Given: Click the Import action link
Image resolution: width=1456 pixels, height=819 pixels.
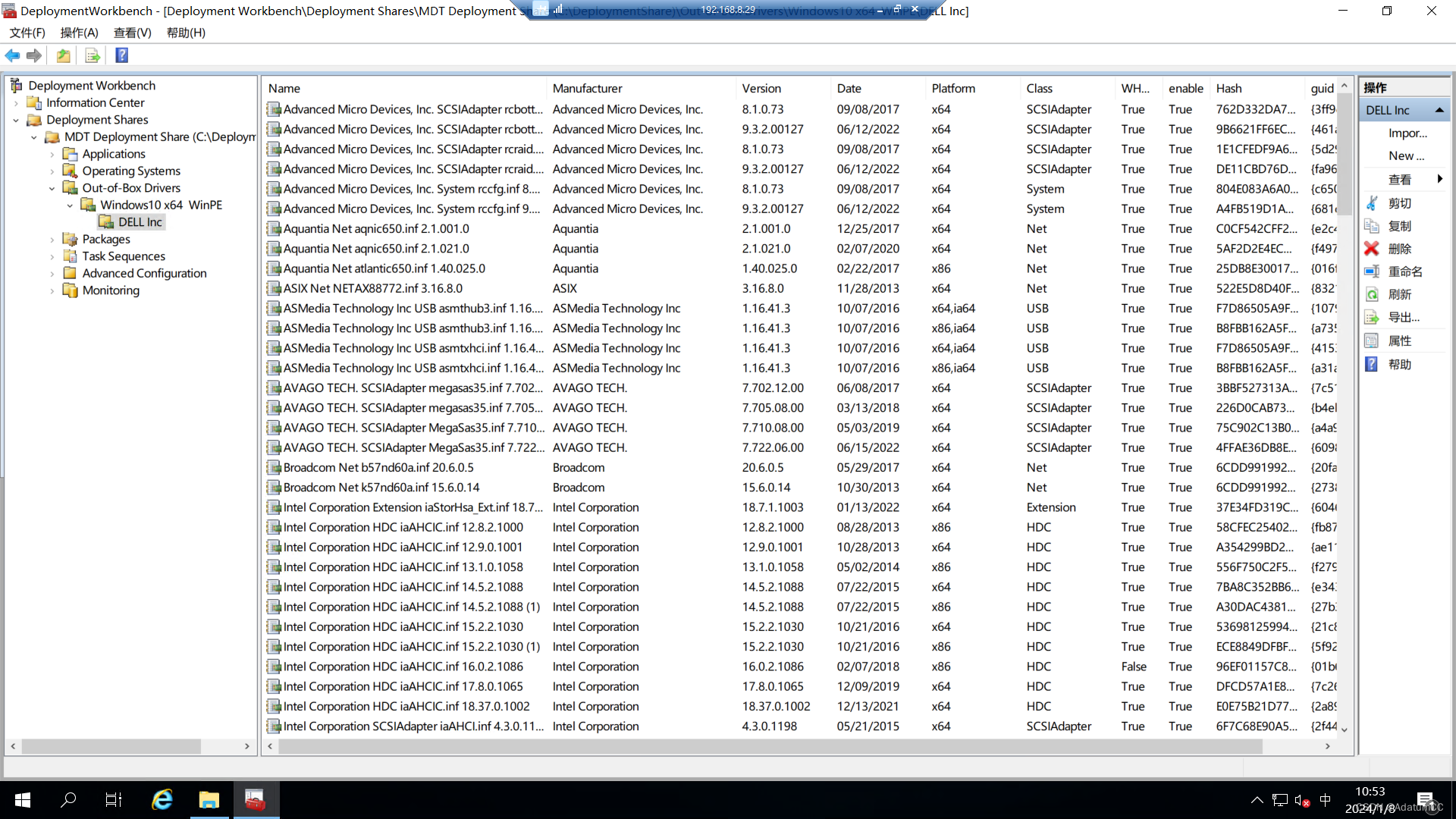Looking at the screenshot, I should [x=1407, y=133].
